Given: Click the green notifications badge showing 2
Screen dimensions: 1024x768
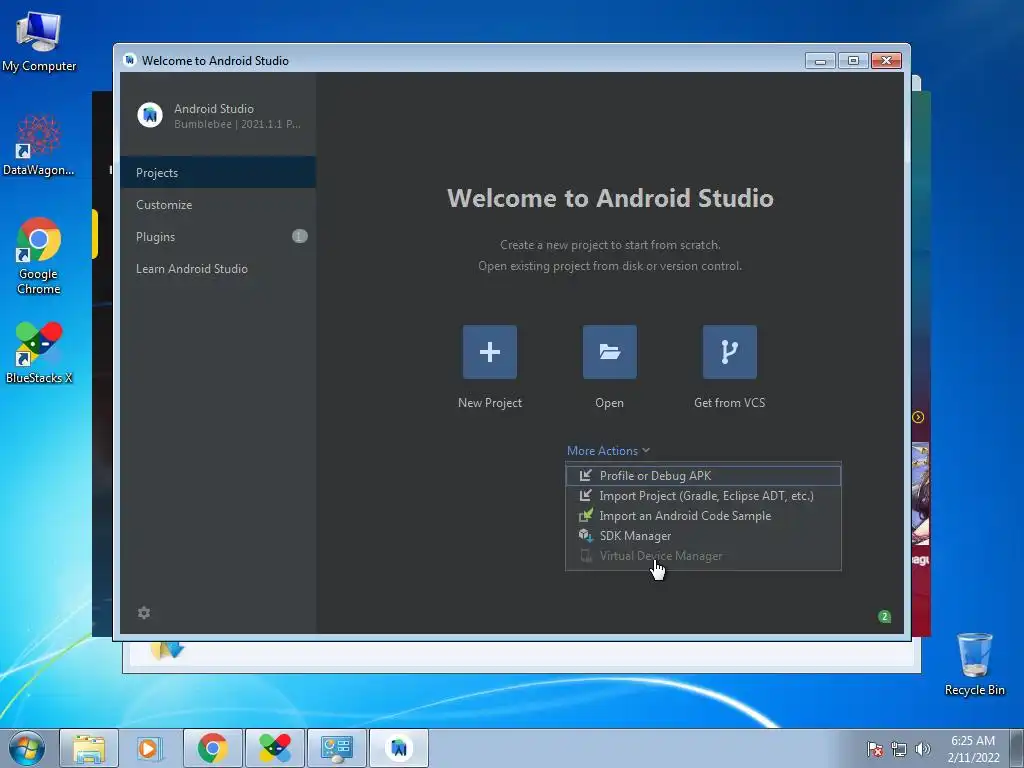Looking at the screenshot, I should pos(884,616).
